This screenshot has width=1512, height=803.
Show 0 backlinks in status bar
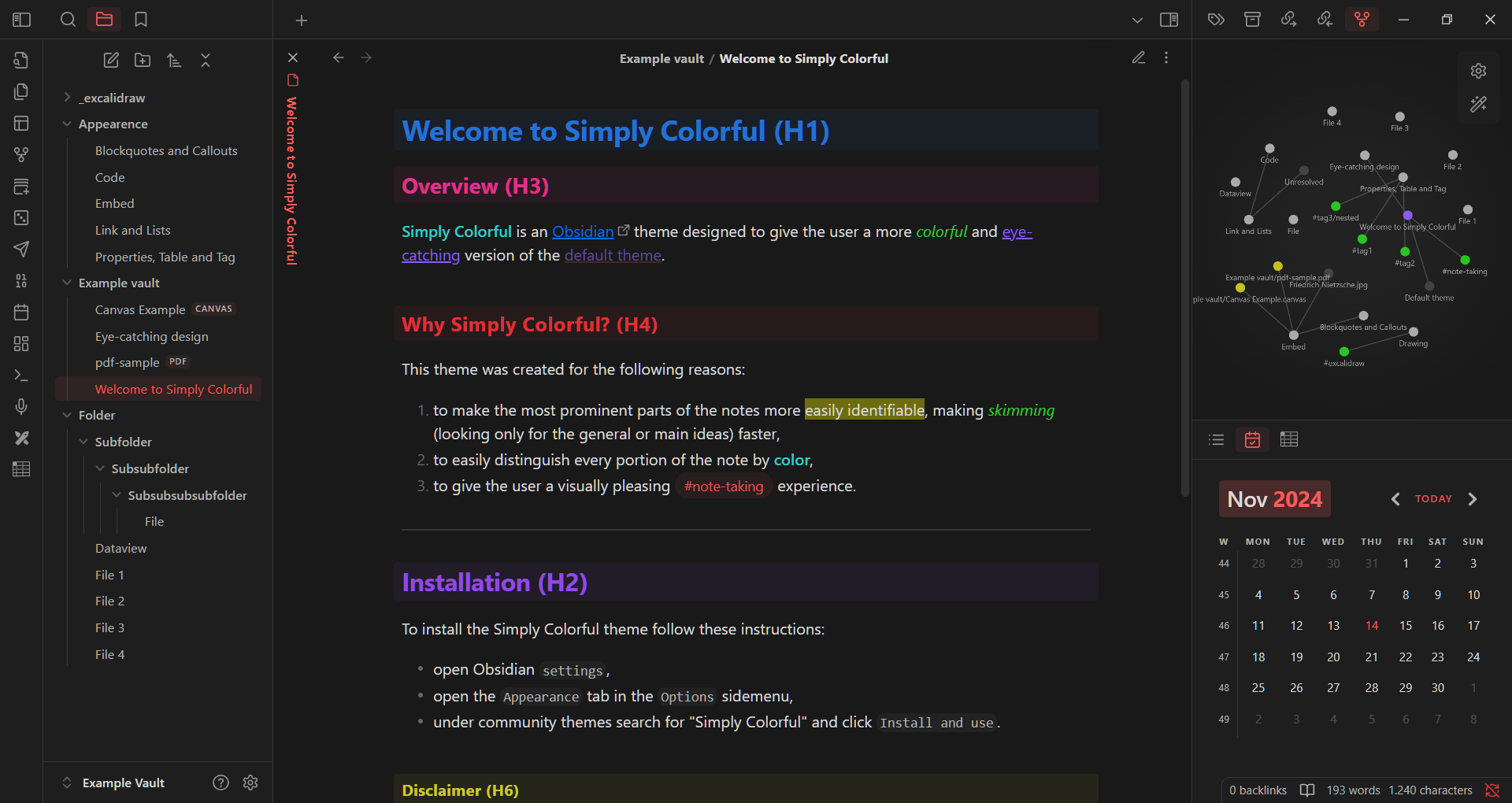(x=1258, y=790)
